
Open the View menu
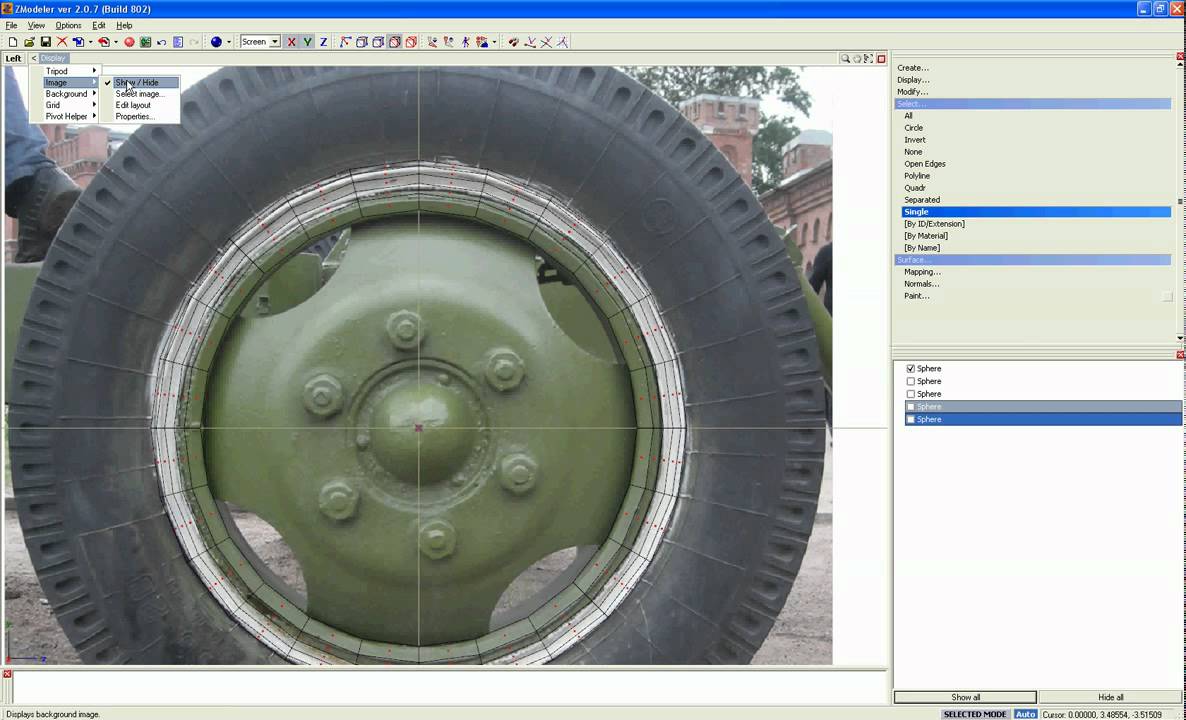36,26
